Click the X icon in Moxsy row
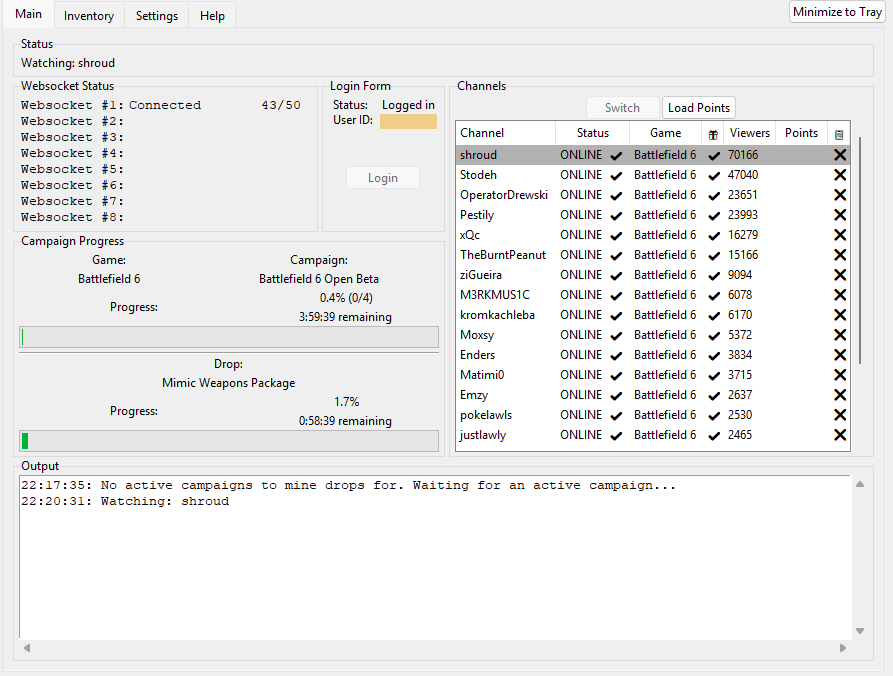 coord(839,335)
